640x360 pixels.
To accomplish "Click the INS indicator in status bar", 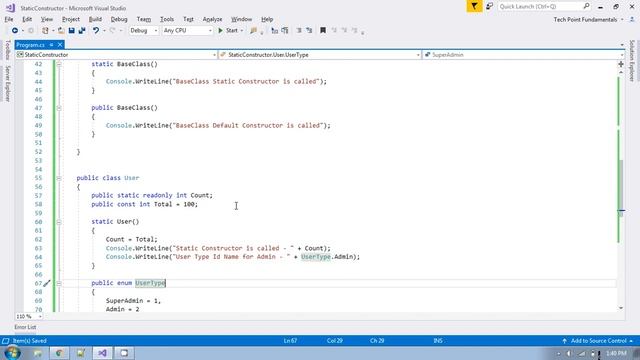I will click(438, 340).
